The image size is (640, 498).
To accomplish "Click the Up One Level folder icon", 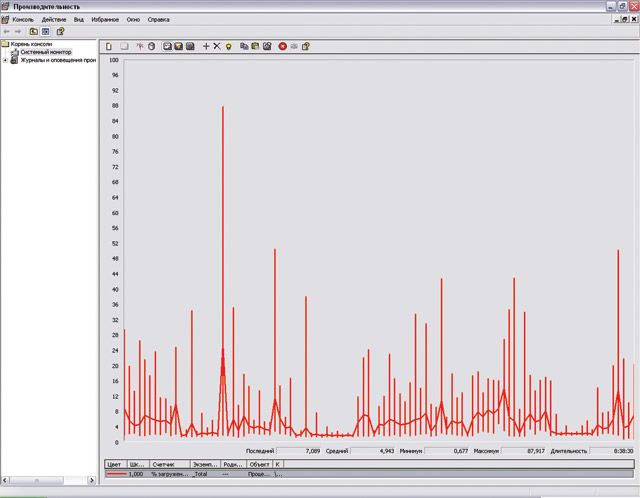I will (33, 31).
